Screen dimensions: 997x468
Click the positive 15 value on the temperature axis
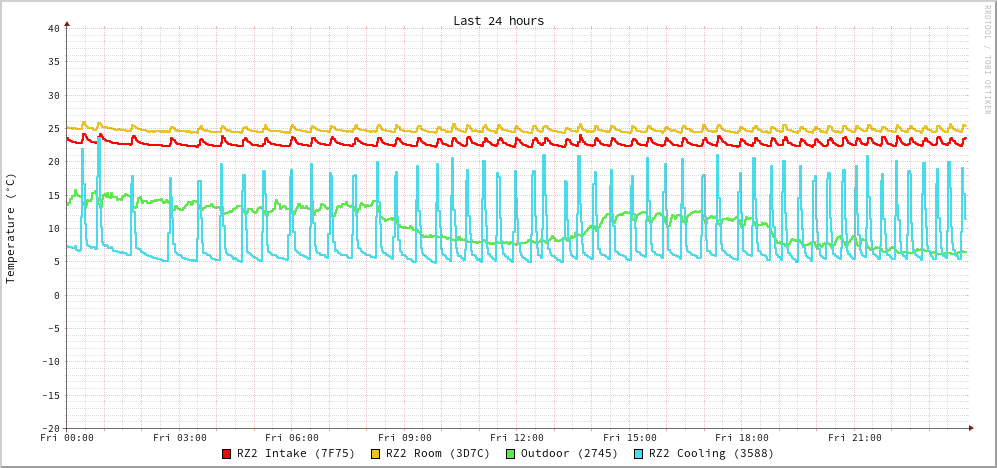click(x=53, y=195)
